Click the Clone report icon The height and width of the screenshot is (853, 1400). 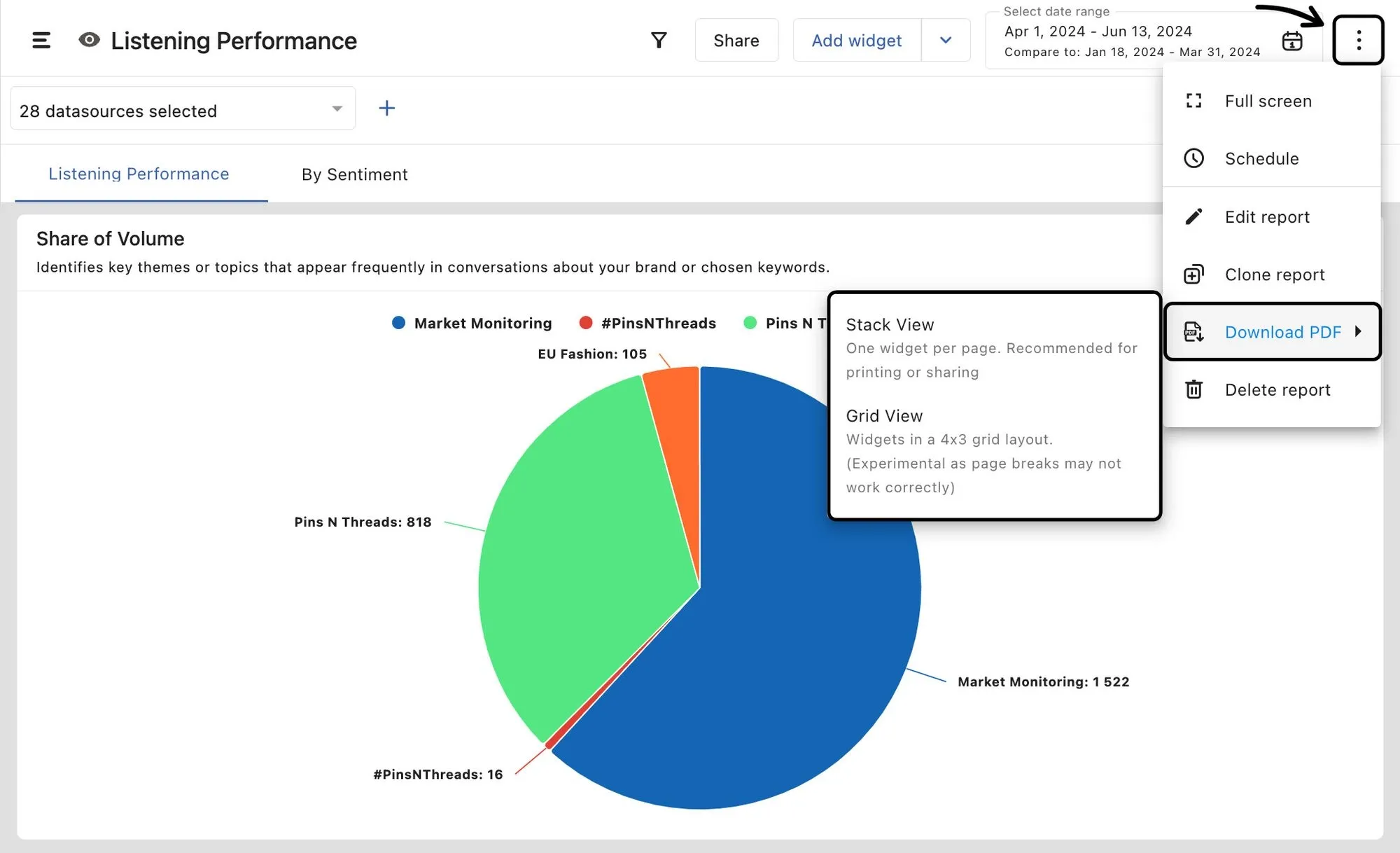click(1193, 274)
